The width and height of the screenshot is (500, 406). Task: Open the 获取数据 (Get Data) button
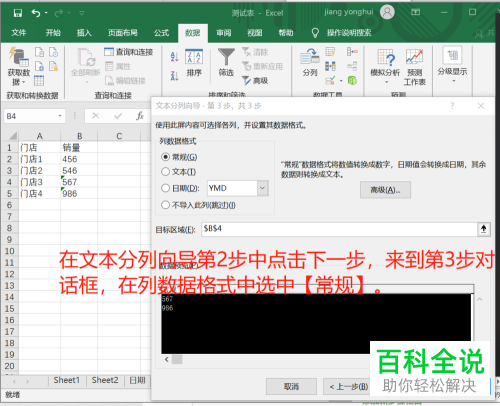coord(19,66)
